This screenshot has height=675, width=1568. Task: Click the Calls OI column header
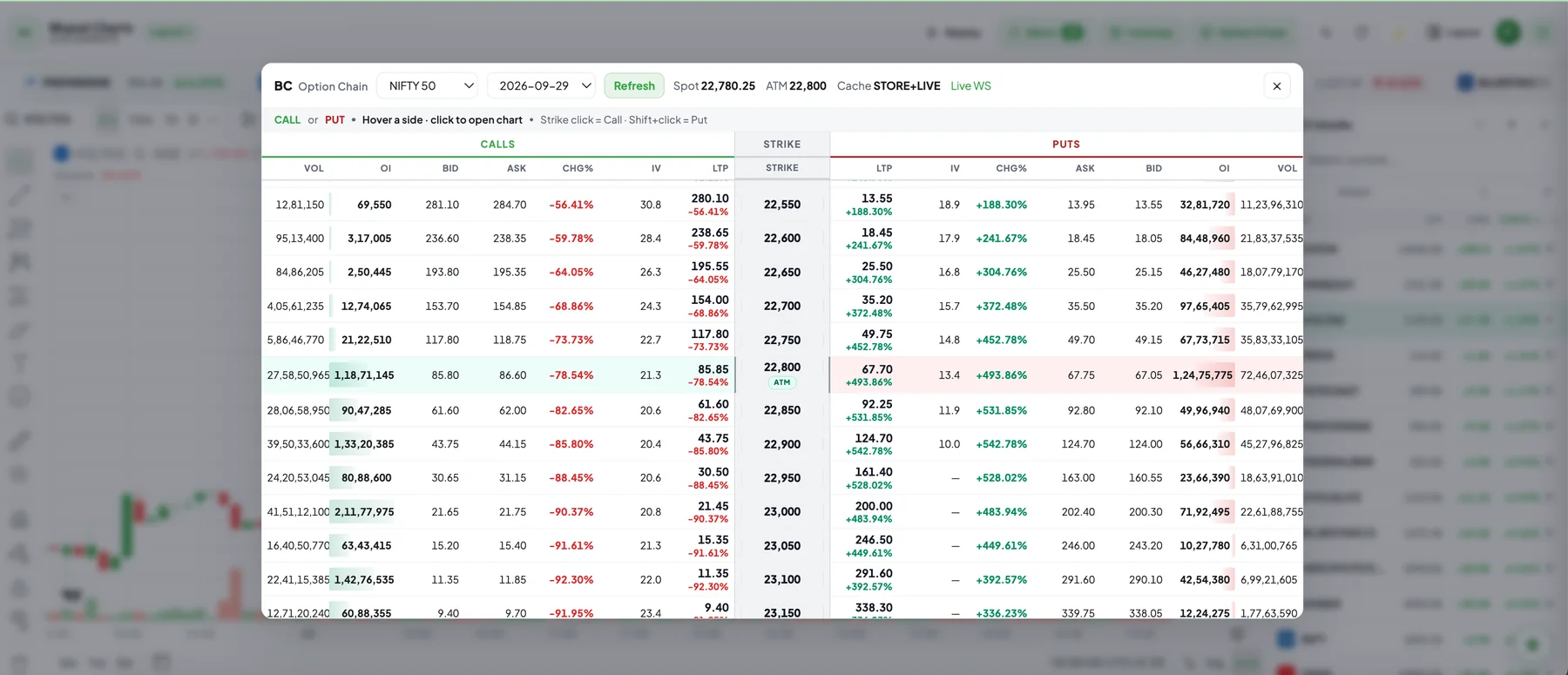click(x=386, y=168)
